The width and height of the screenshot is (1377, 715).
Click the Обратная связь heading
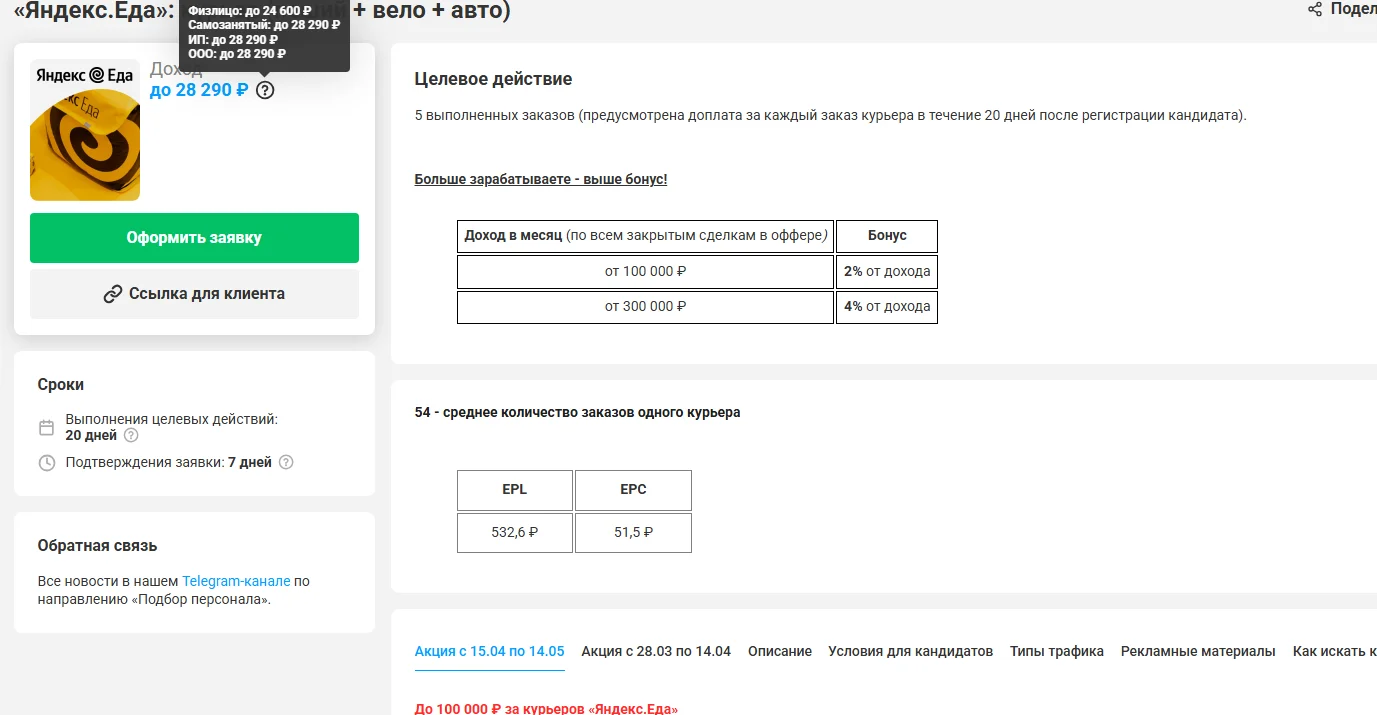[x=97, y=546]
